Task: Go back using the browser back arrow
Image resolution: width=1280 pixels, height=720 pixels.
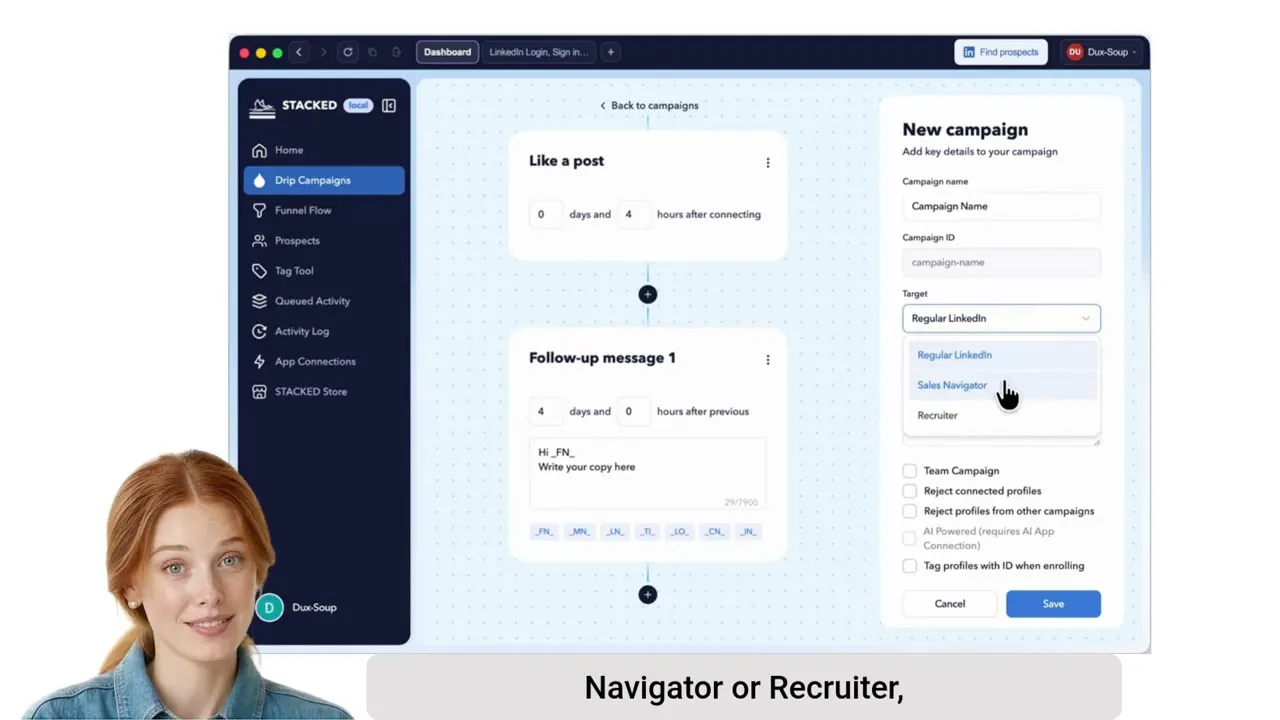Action: point(298,52)
